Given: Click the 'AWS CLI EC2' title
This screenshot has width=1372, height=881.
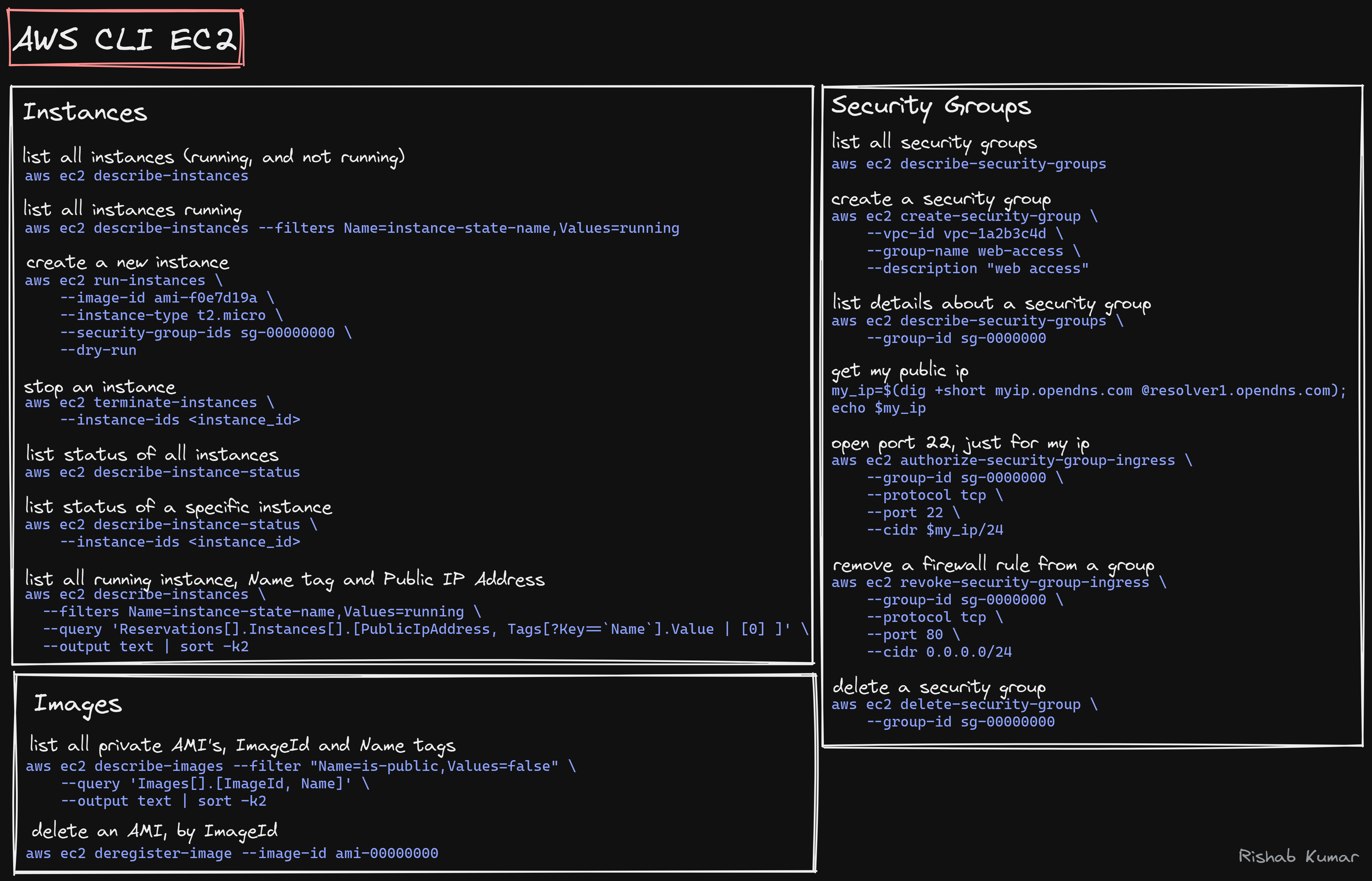Looking at the screenshot, I should click(126, 39).
